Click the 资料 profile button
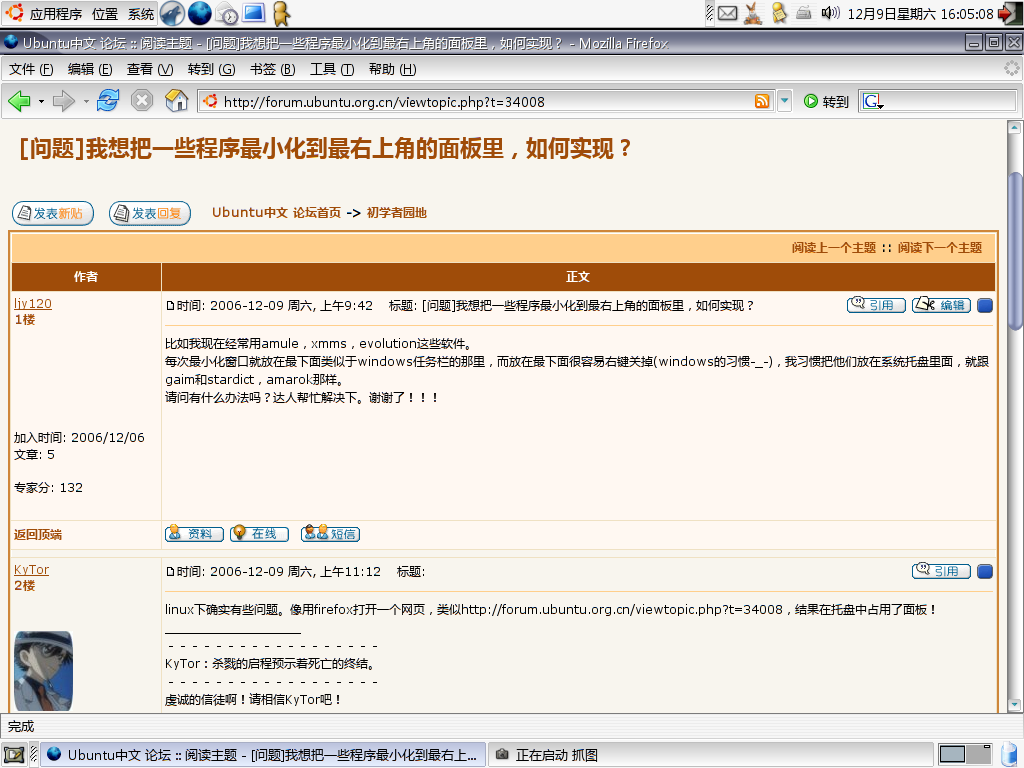Image resolution: width=1024 pixels, height=768 pixels. click(194, 534)
